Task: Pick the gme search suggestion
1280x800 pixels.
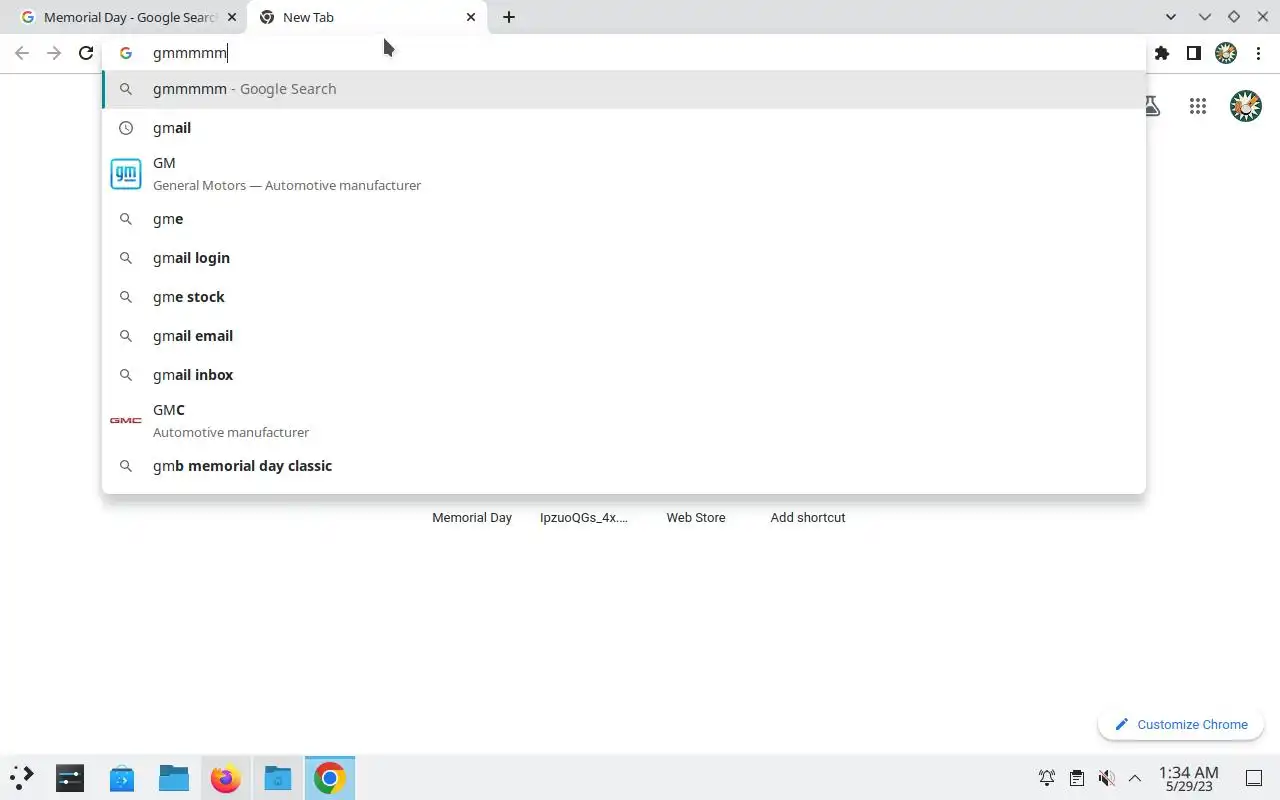Action: click(624, 219)
